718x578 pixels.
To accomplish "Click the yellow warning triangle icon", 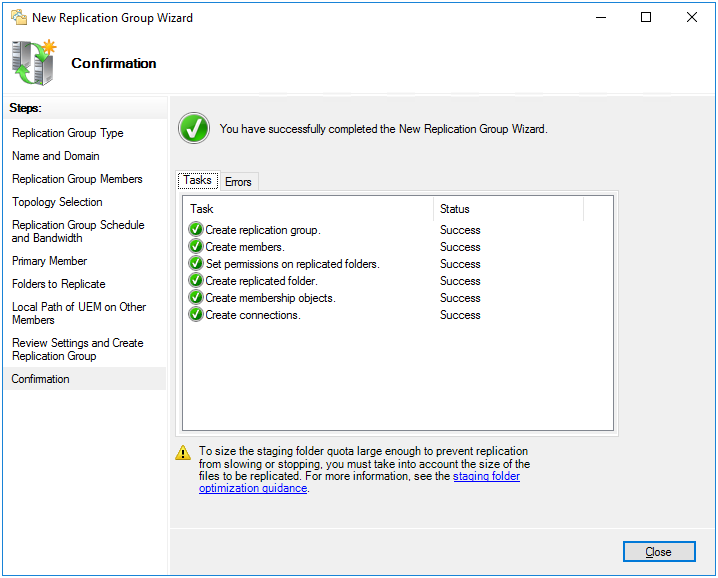I will point(183,452).
